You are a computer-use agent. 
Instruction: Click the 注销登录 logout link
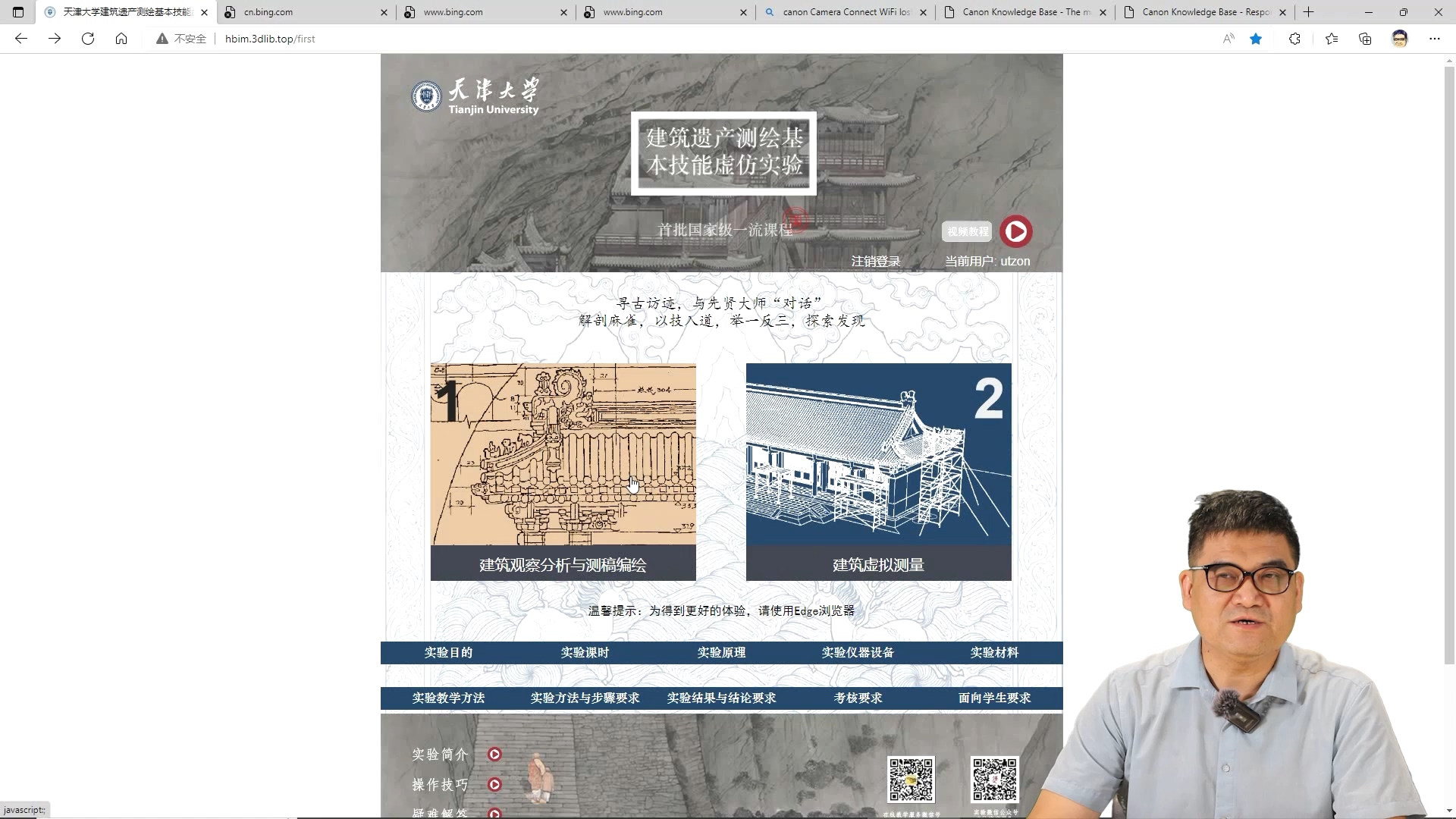(x=875, y=262)
